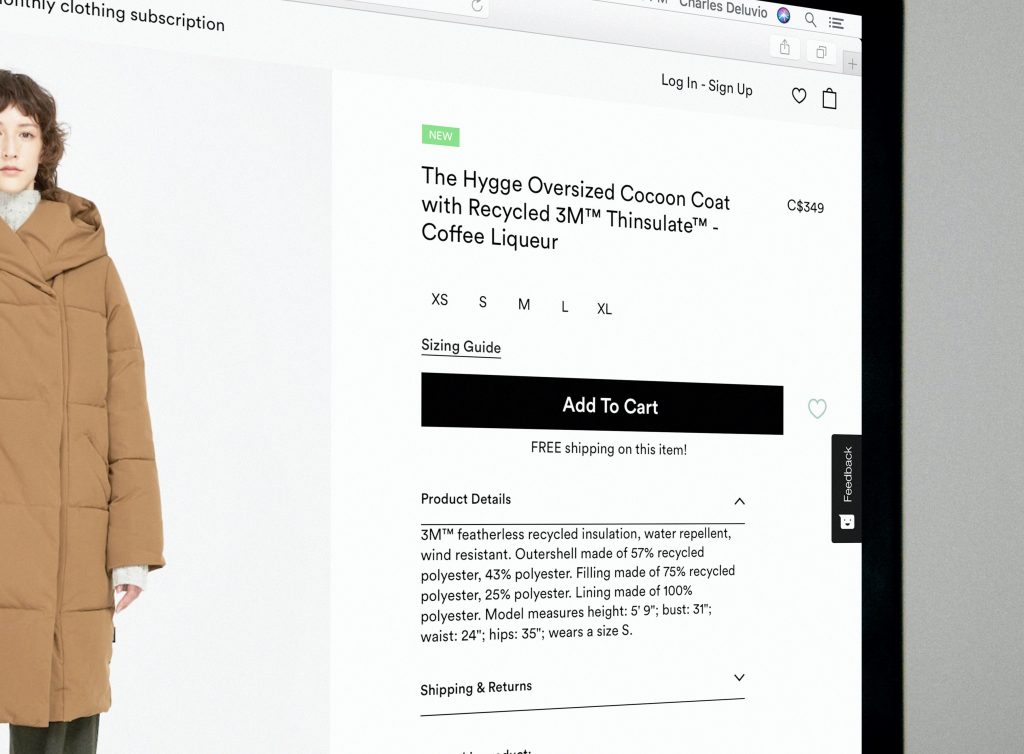Expand the Shipping & Returns section
The width and height of the screenshot is (1024, 754).
(x=739, y=678)
